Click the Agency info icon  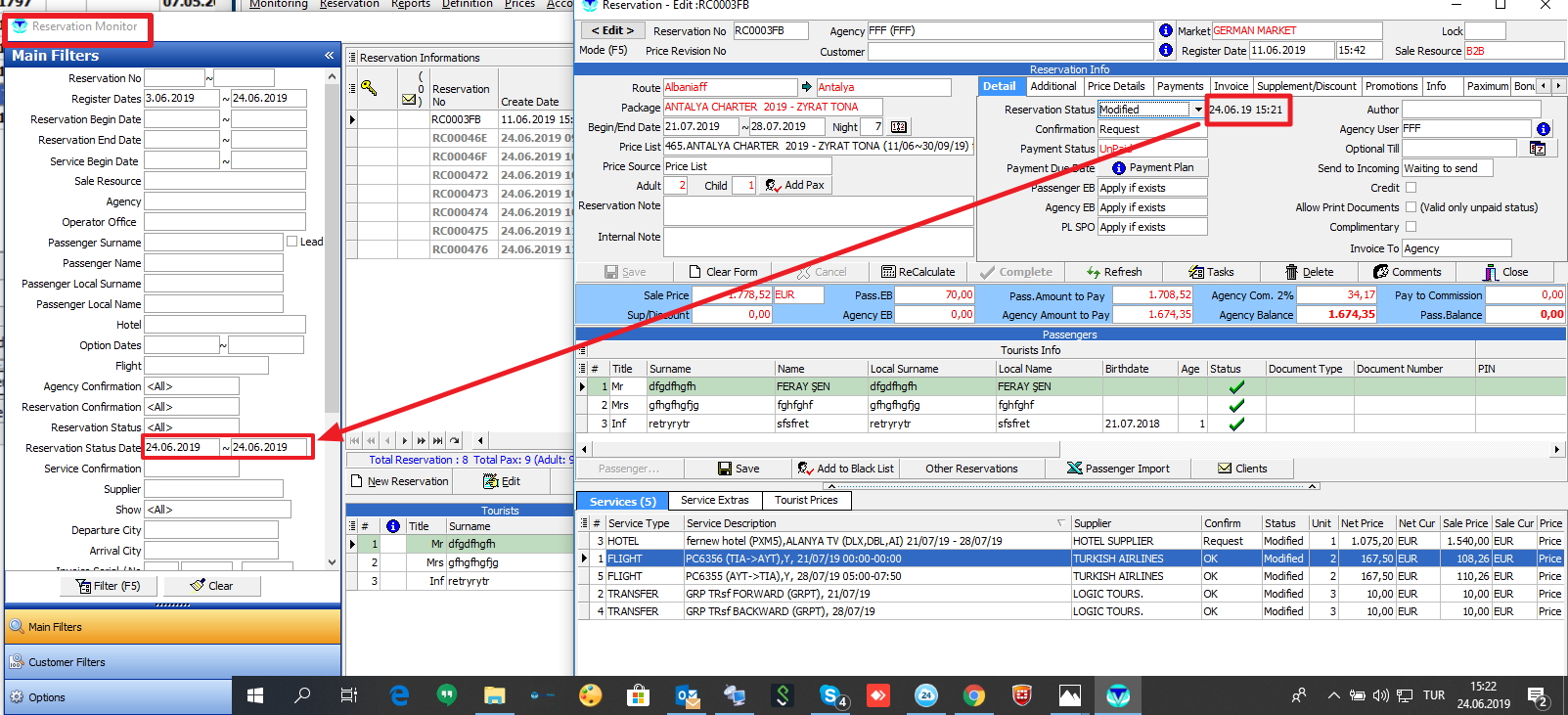point(1166,30)
